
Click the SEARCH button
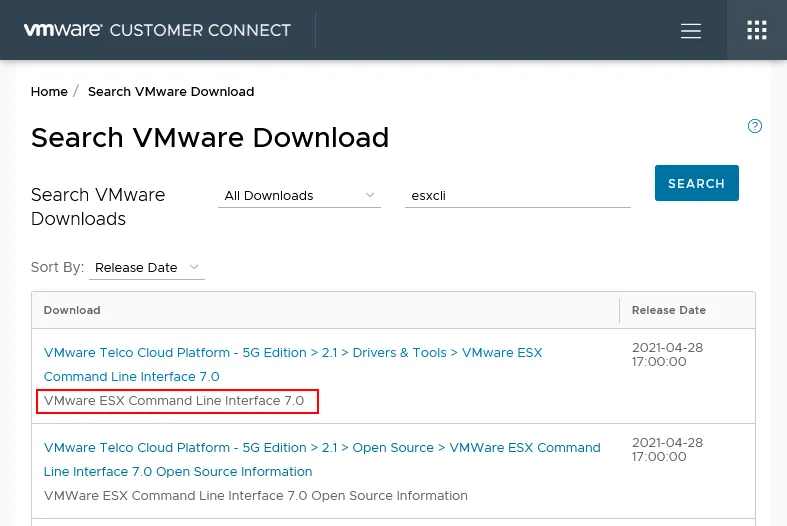point(697,183)
